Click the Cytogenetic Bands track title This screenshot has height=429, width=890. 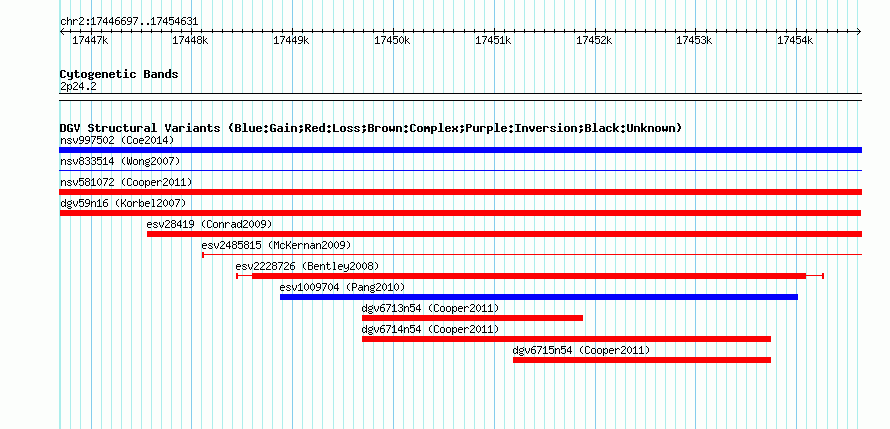(x=119, y=74)
